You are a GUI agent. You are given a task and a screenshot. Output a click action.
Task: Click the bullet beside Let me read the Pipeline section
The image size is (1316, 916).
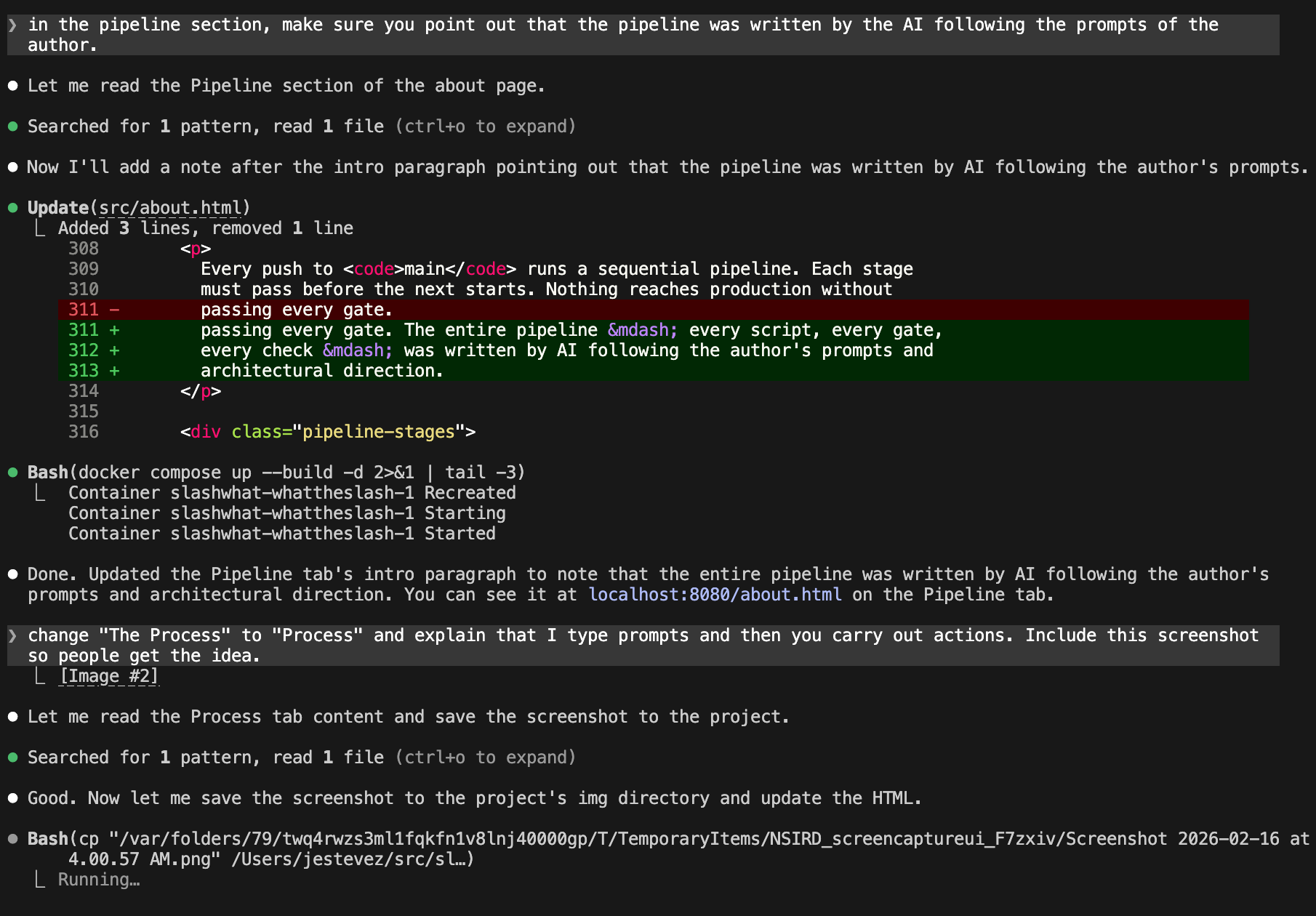tap(13, 85)
